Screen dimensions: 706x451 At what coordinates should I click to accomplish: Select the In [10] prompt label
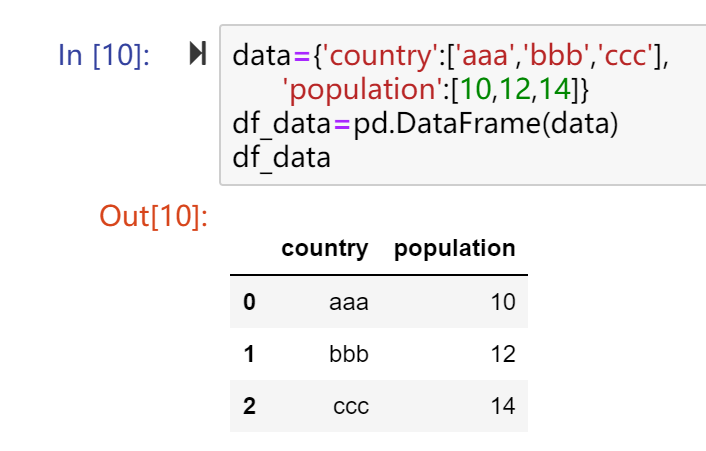point(104,55)
